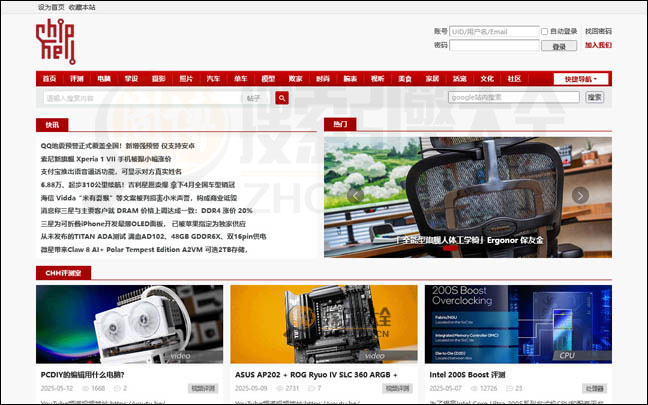
Task: Click views eye icon on ASUS AP202 card
Action: click(x=280, y=388)
